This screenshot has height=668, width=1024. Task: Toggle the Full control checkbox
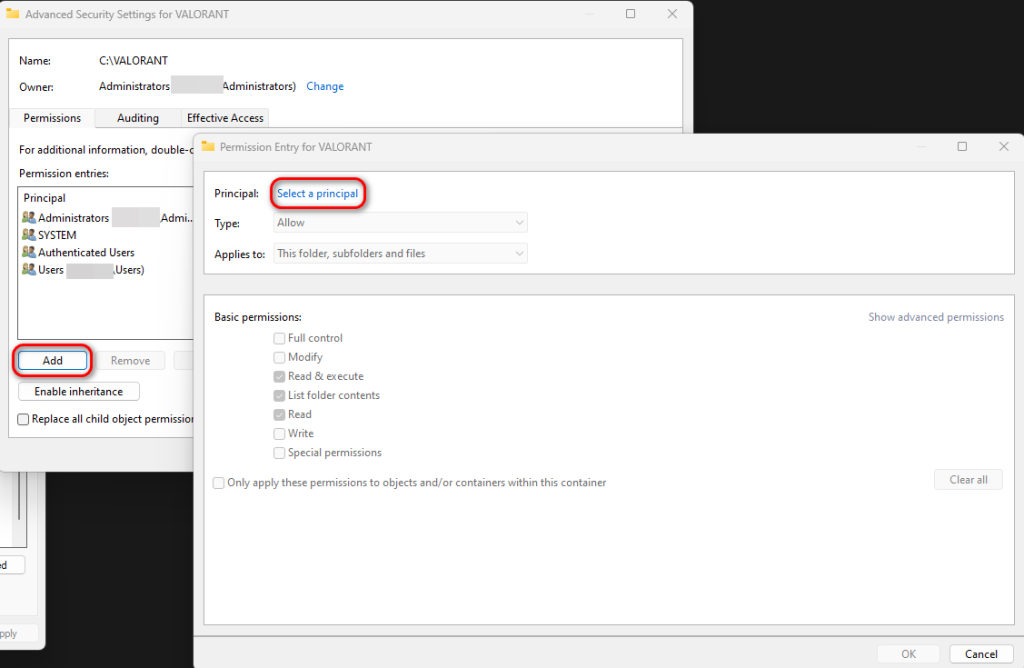(x=279, y=338)
